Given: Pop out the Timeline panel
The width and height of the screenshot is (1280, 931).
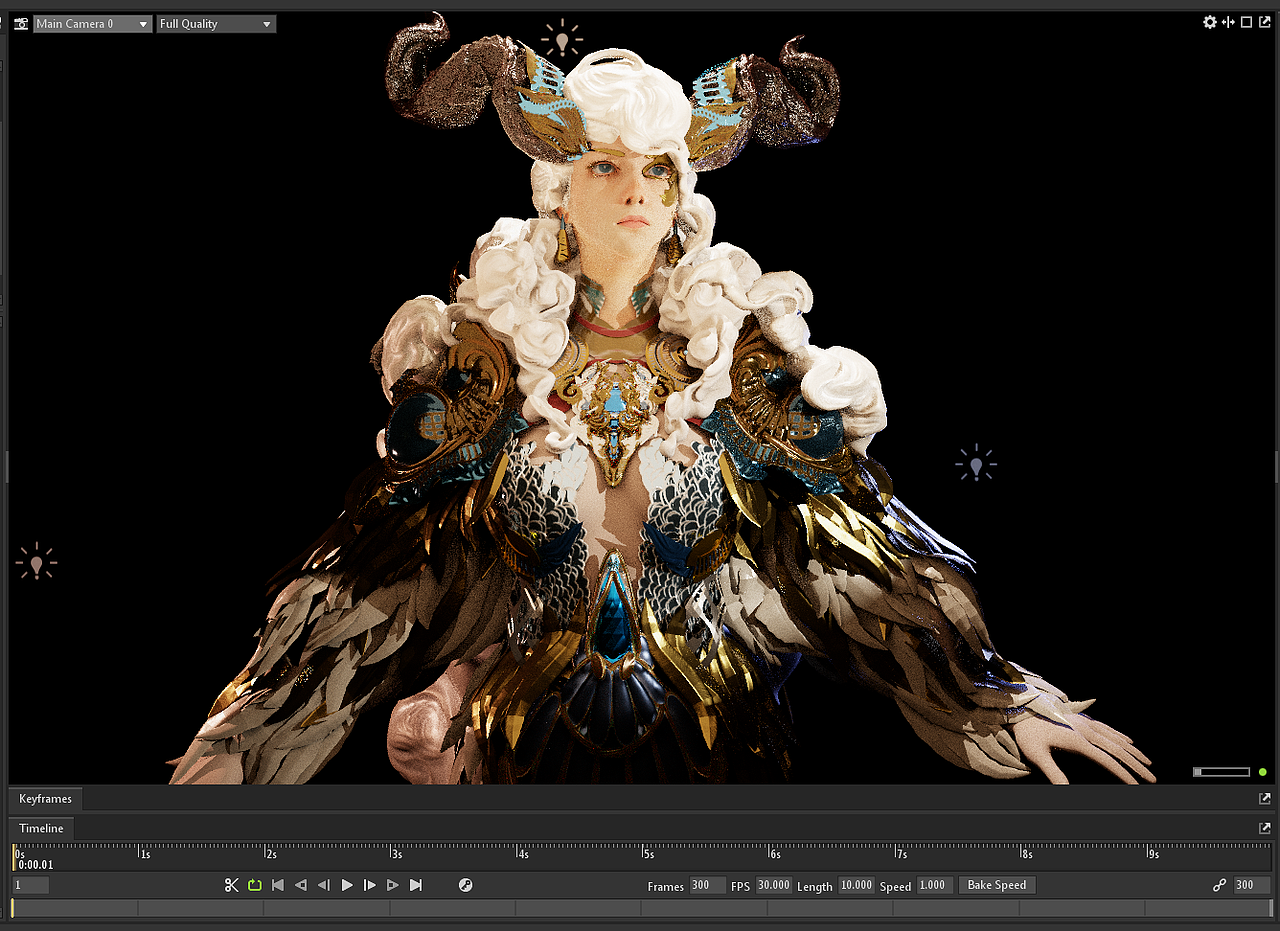Looking at the screenshot, I should [x=1265, y=828].
